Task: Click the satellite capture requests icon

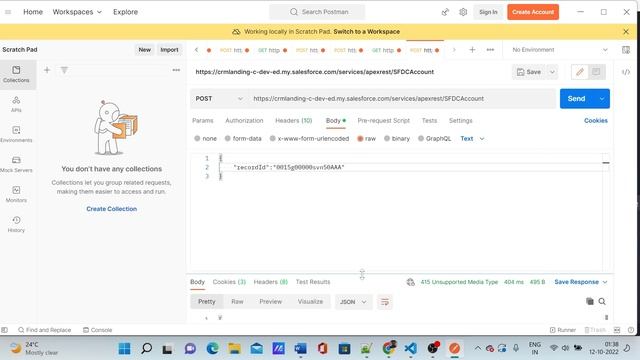Action: (445, 12)
